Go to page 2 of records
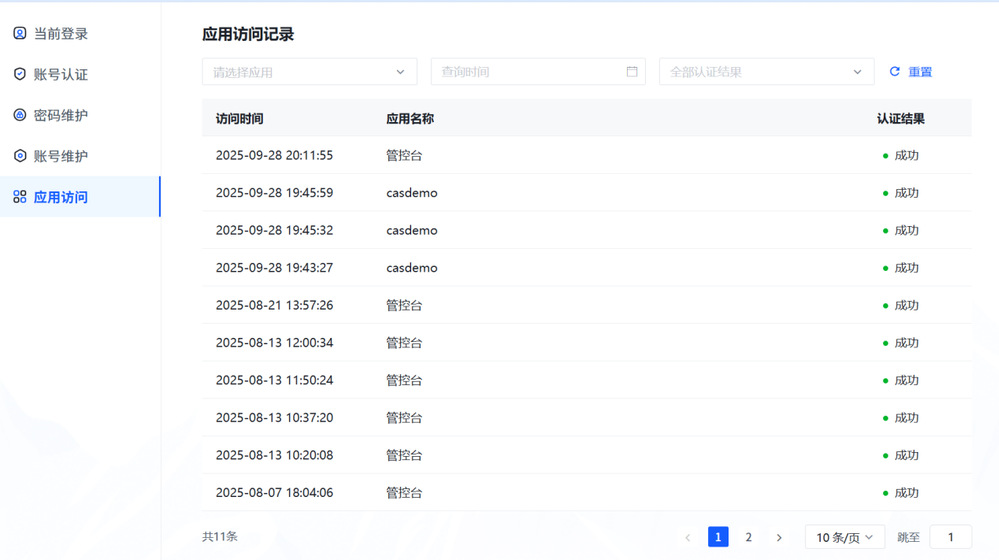 (x=748, y=538)
